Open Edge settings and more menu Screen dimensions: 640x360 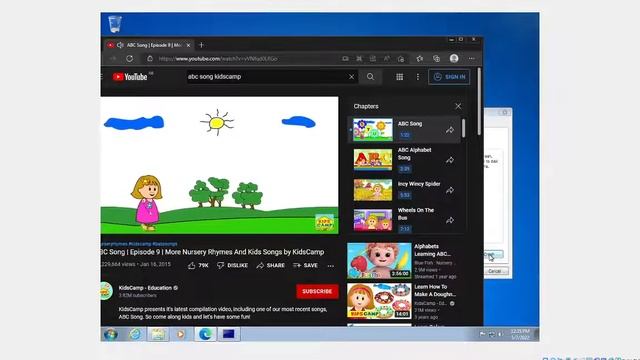click(471, 58)
